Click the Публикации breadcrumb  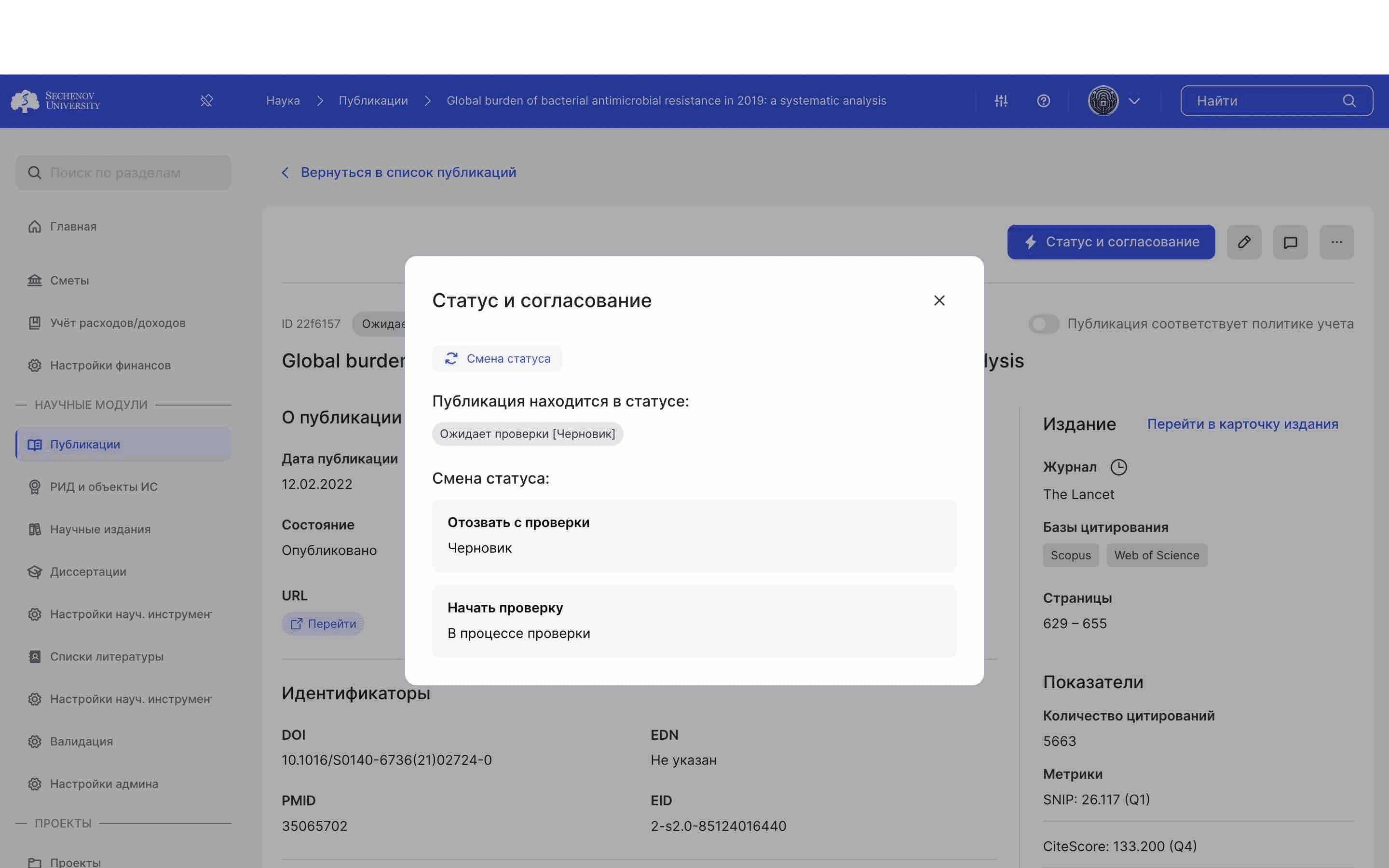pos(373,101)
